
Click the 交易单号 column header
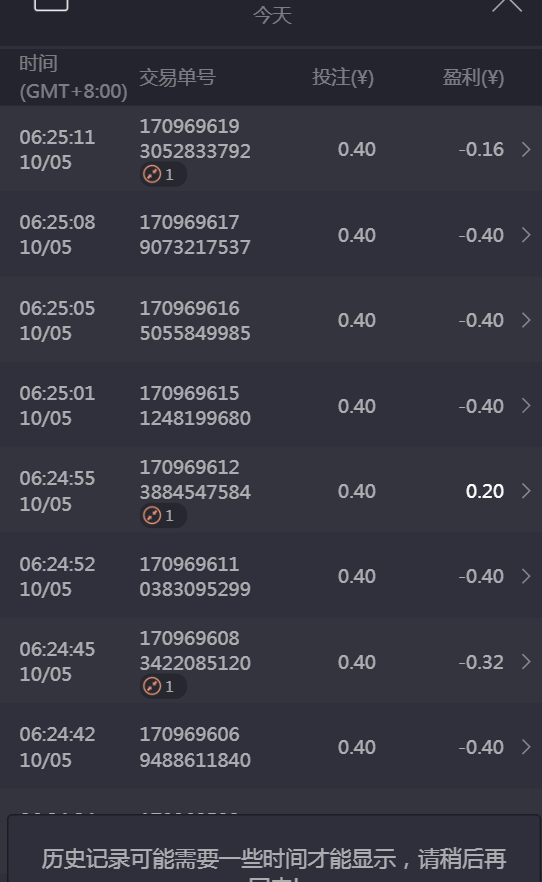[x=177, y=77]
